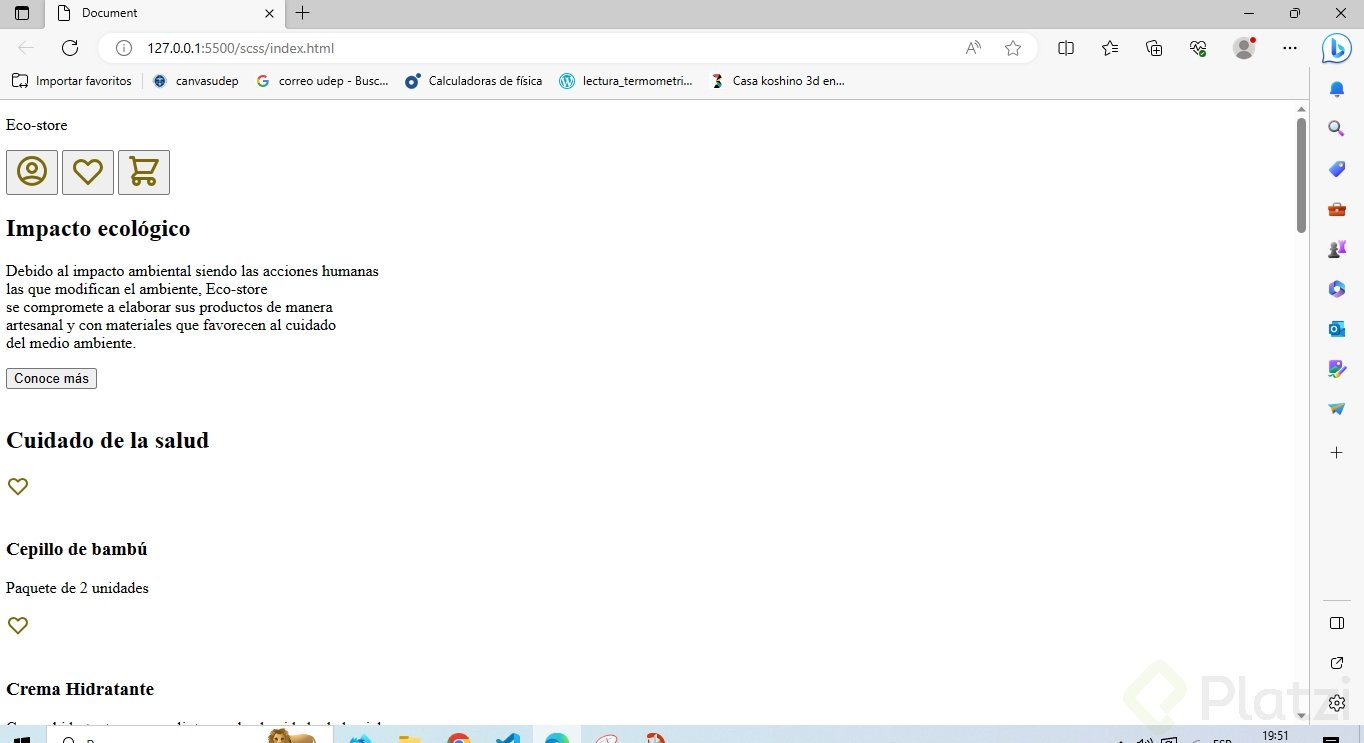Open the lectura_termometri bookmark
1364x743 pixels.
click(x=626, y=81)
